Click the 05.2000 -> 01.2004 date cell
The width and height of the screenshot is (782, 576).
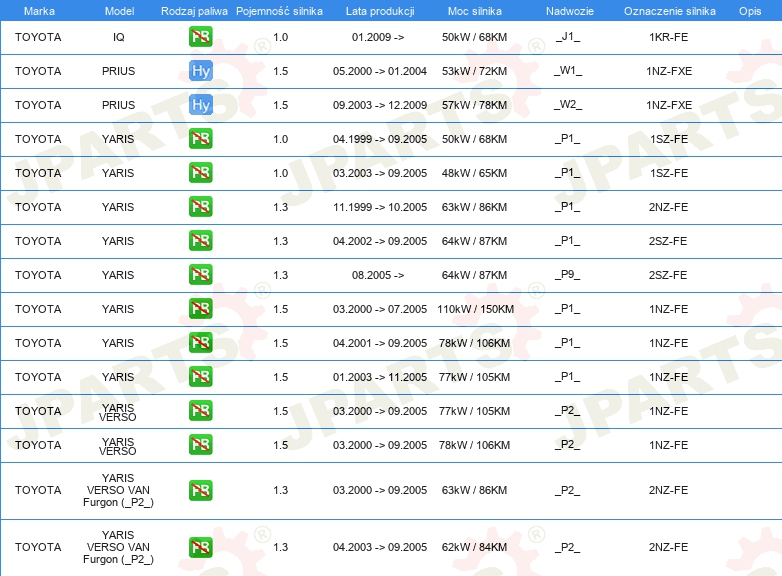380,71
